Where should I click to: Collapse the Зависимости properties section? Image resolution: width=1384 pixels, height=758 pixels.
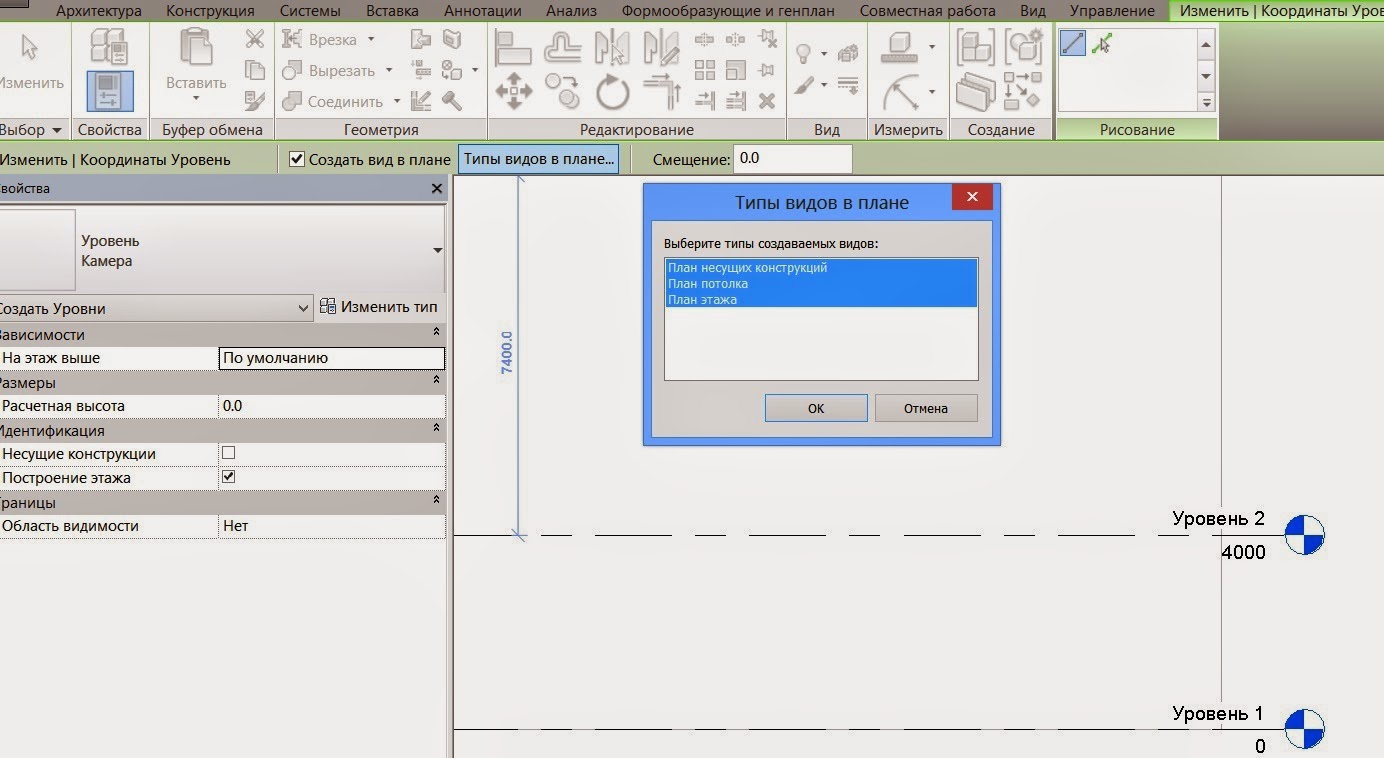coord(436,334)
